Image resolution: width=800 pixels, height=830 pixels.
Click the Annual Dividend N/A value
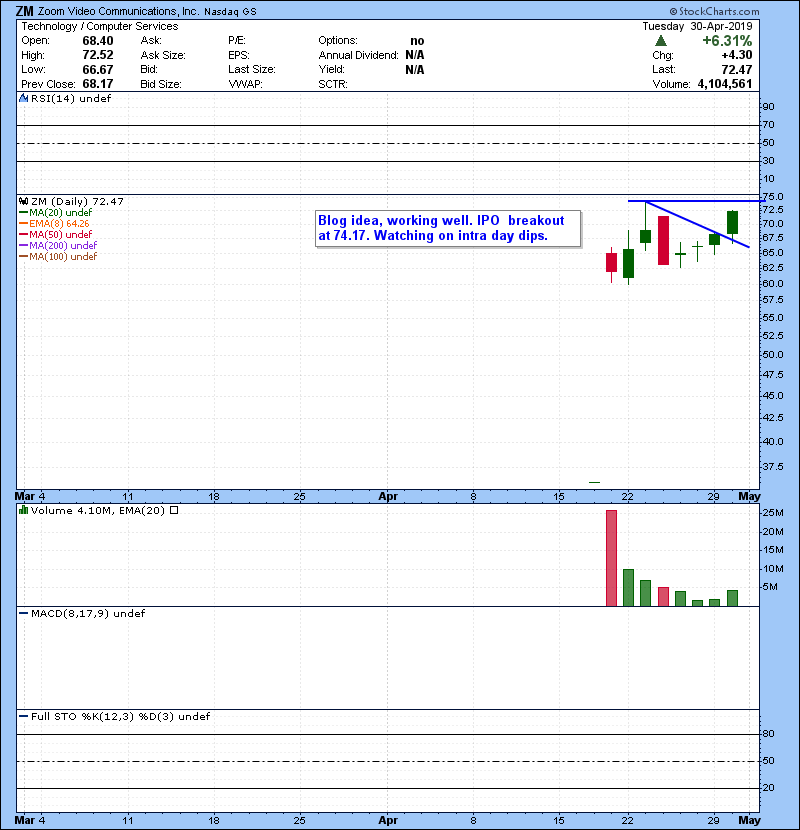tap(415, 55)
